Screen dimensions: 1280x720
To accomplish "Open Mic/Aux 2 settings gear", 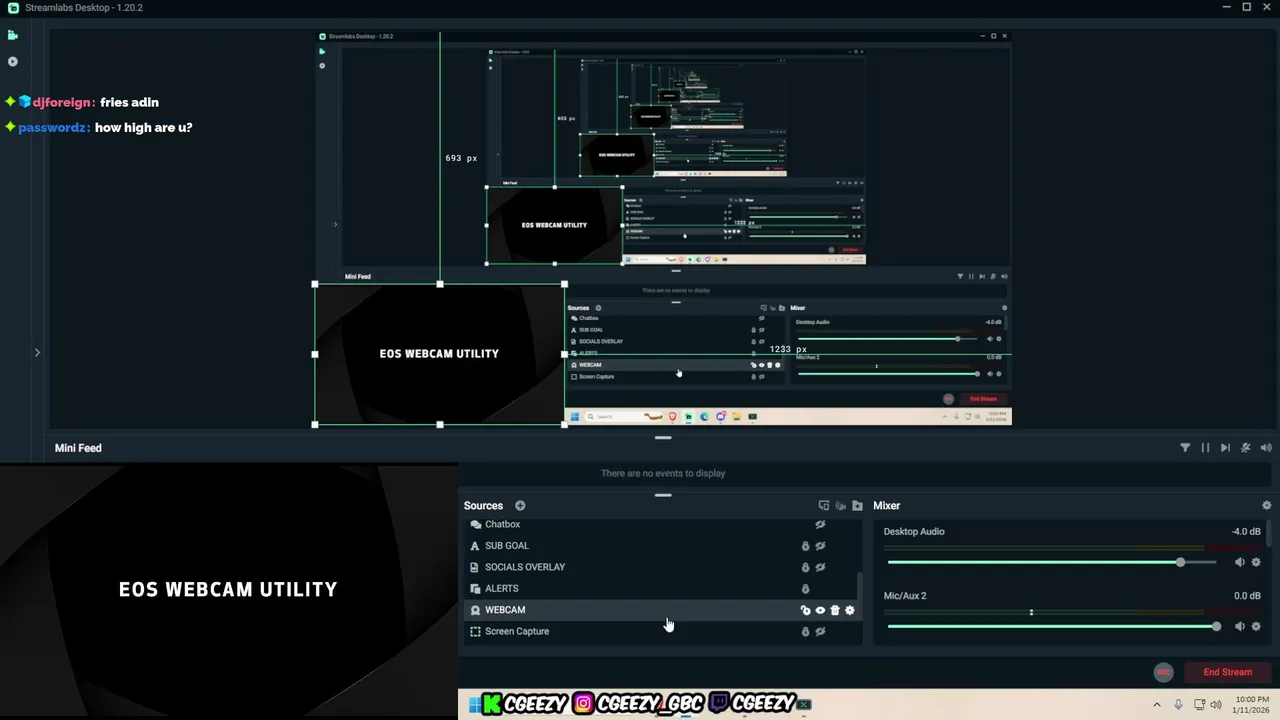I will (x=1257, y=626).
